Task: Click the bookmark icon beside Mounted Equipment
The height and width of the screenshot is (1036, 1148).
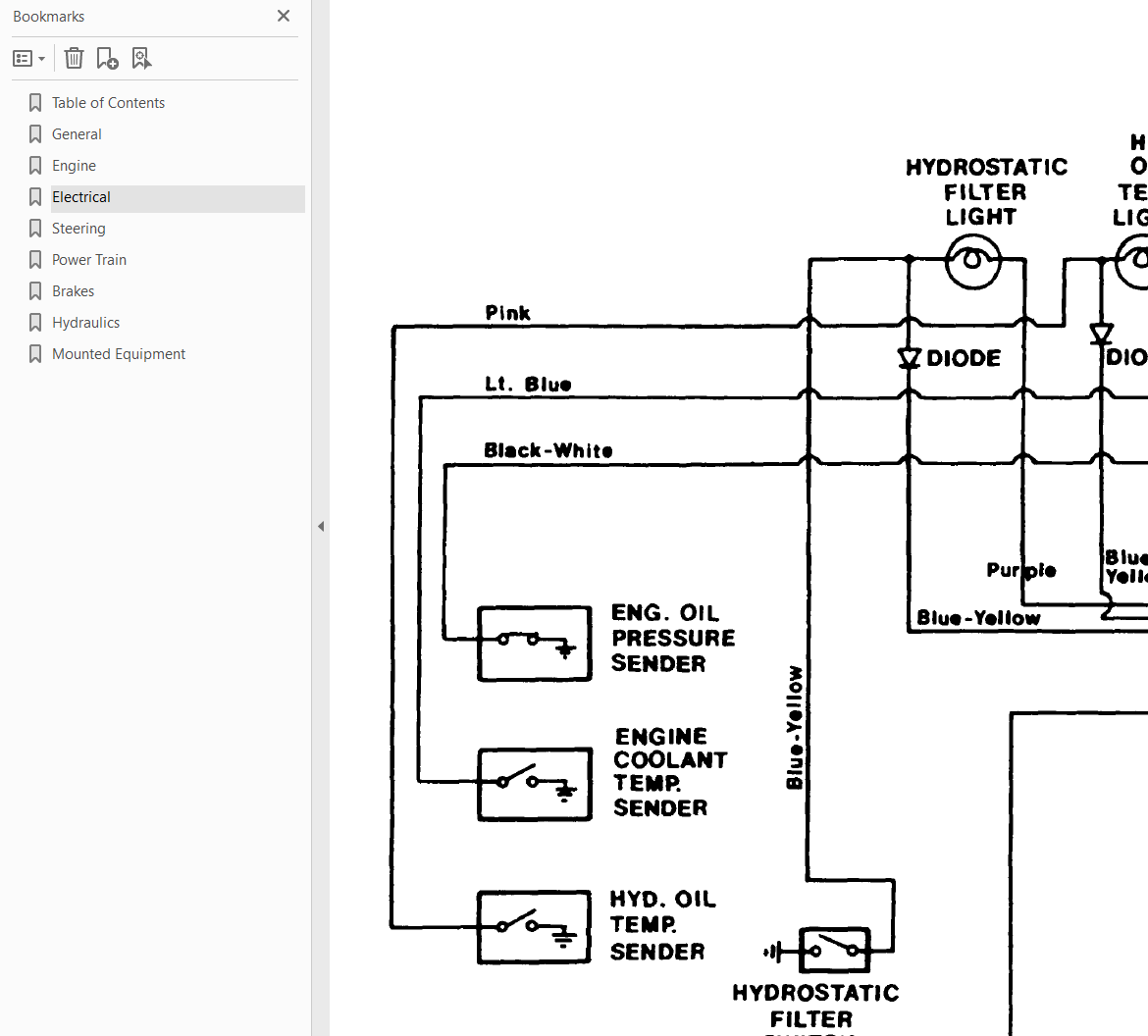Action: pyautogui.click(x=35, y=354)
